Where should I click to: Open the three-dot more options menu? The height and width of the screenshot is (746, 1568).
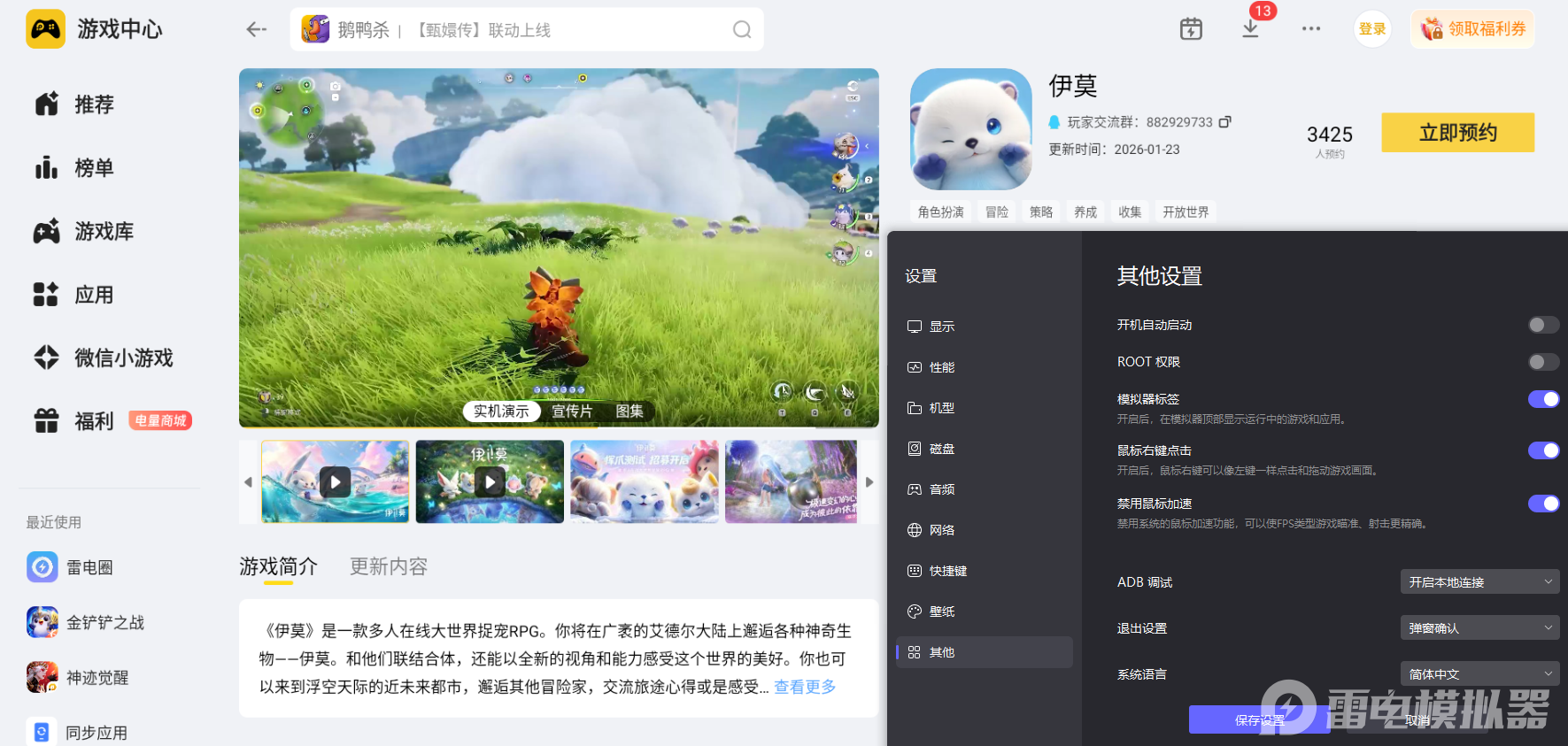[1311, 29]
